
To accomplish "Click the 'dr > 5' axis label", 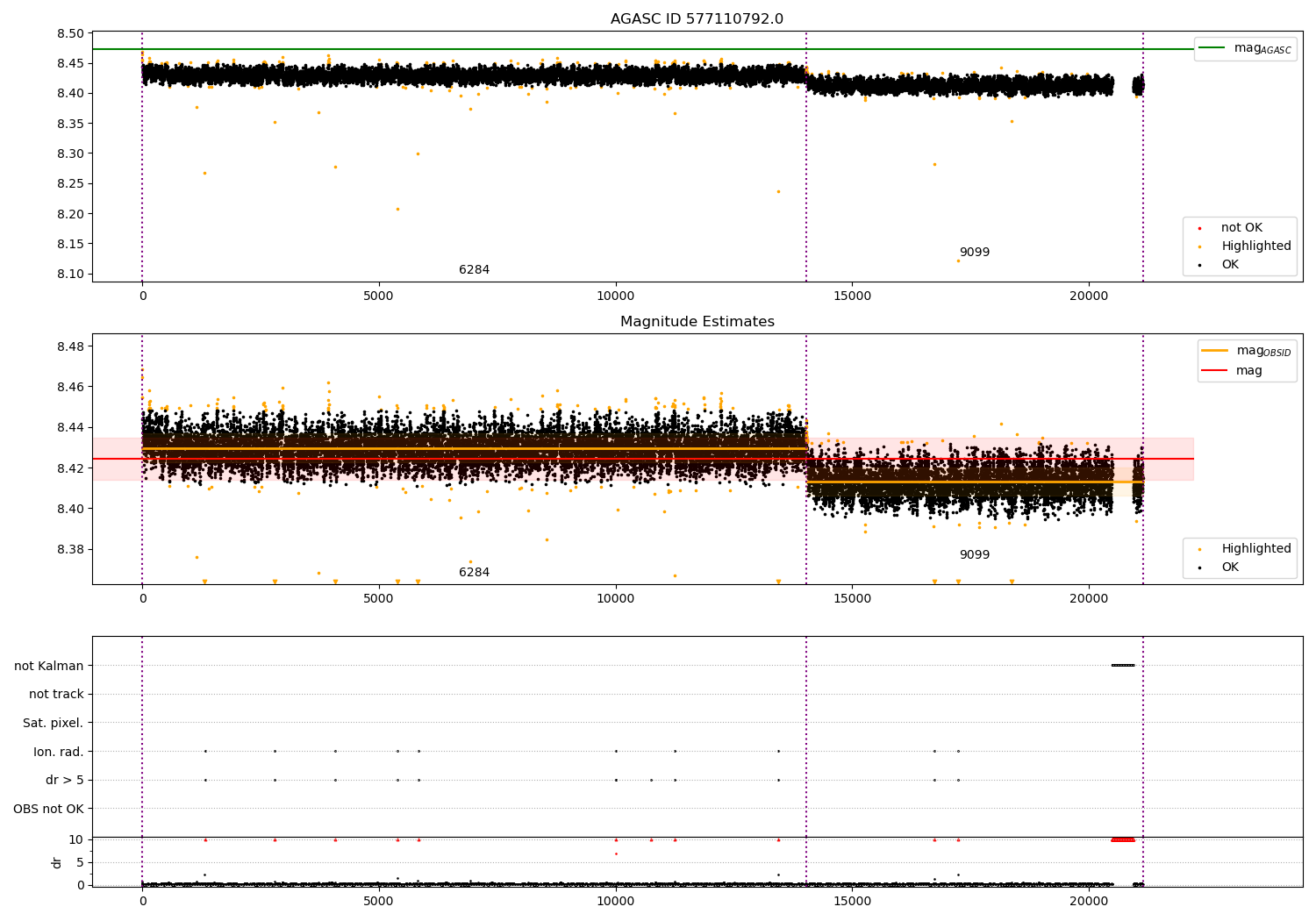I will click(64, 781).
